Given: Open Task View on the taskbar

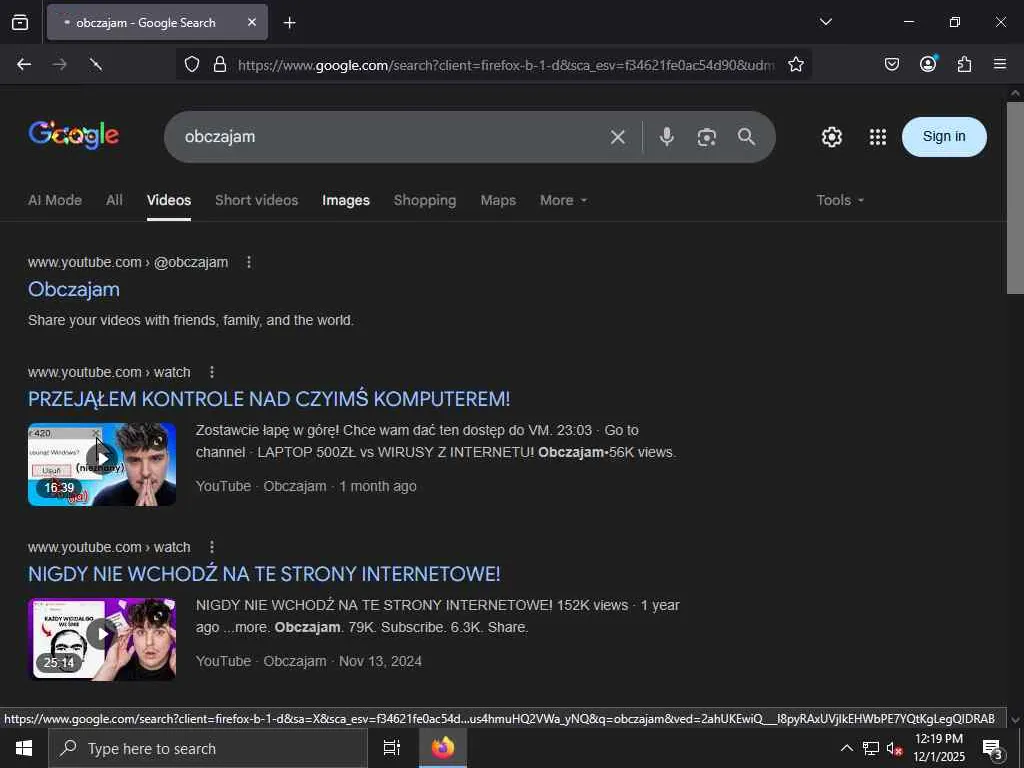Looking at the screenshot, I should click(x=392, y=748).
